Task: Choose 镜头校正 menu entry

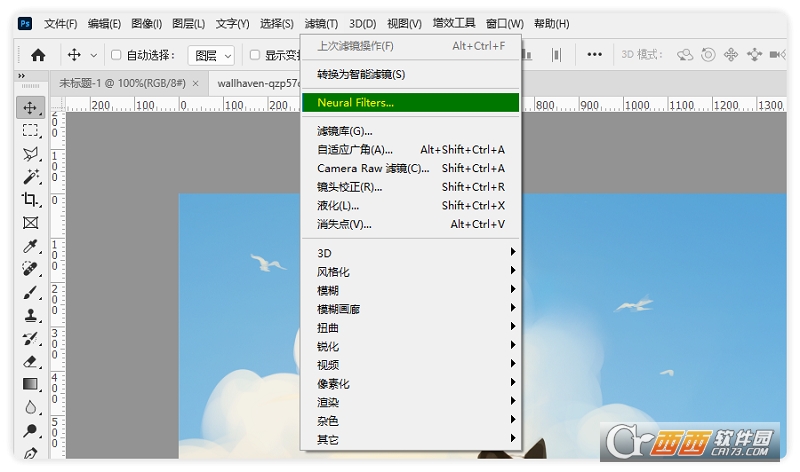Action: (x=411, y=187)
